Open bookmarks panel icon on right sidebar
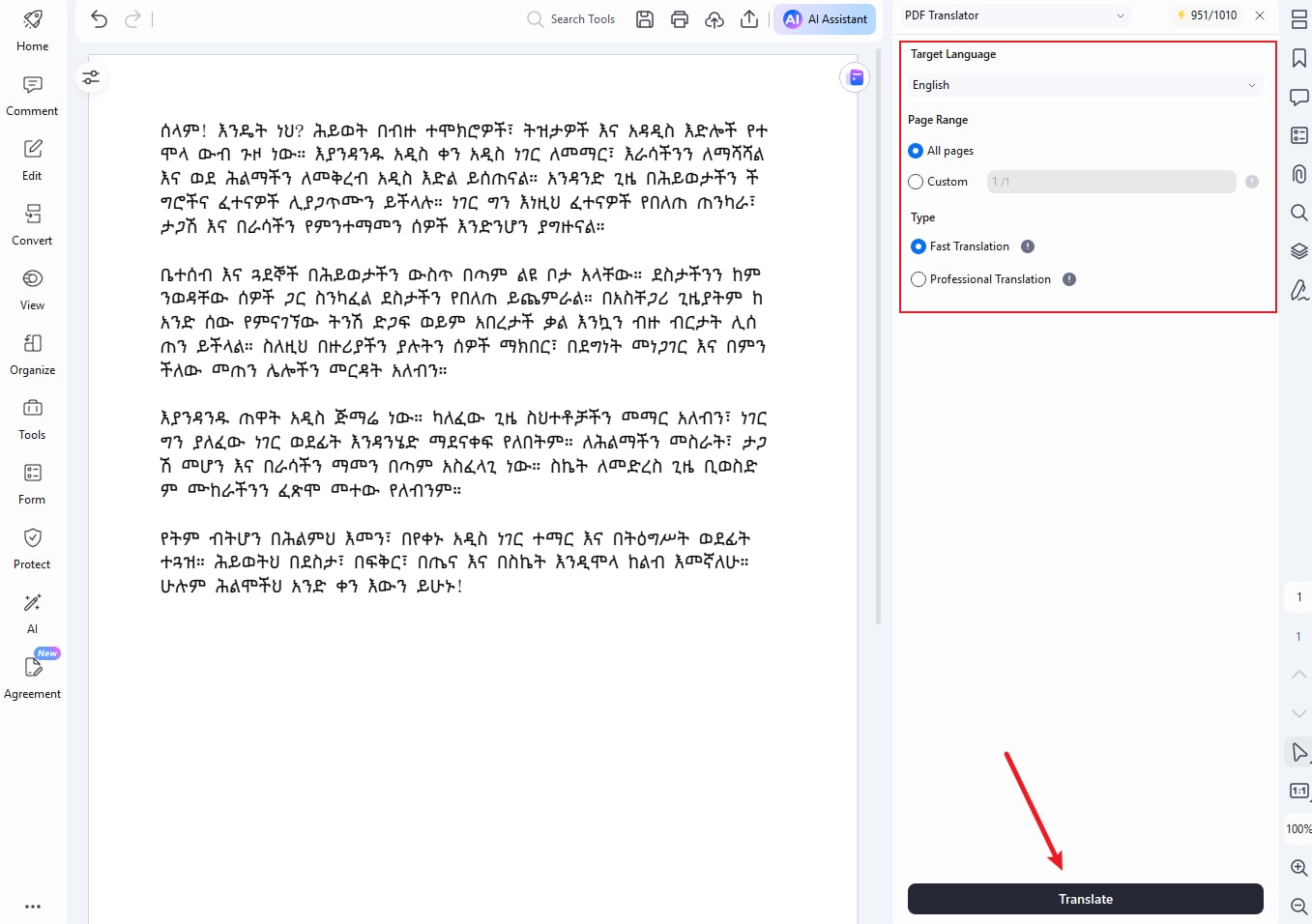Screen dimensions: 1312x924 tap(1299, 58)
